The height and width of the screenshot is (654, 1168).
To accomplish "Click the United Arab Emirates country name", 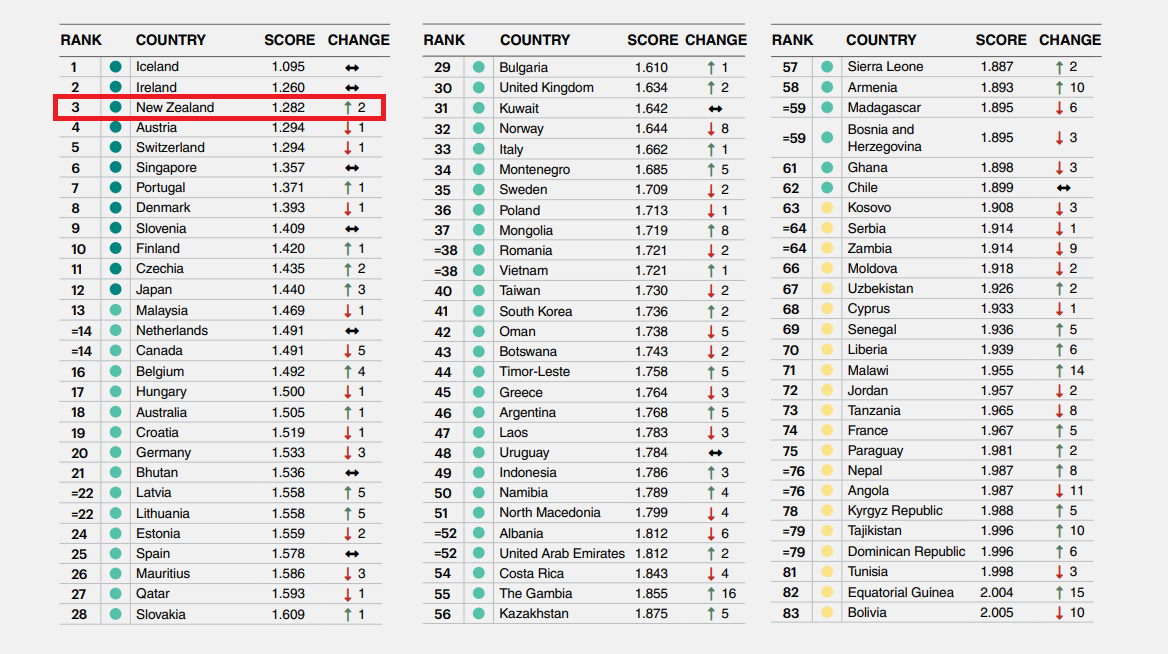I will (x=562, y=553).
